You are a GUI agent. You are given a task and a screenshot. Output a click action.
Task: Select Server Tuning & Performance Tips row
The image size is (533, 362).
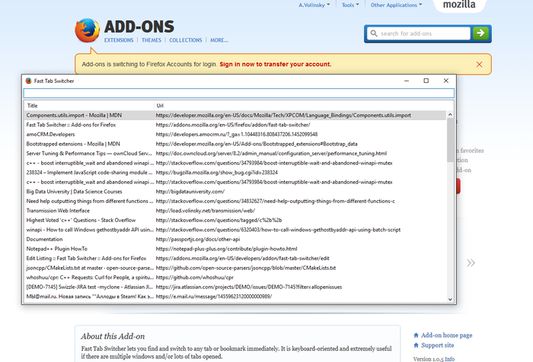[235, 153]
